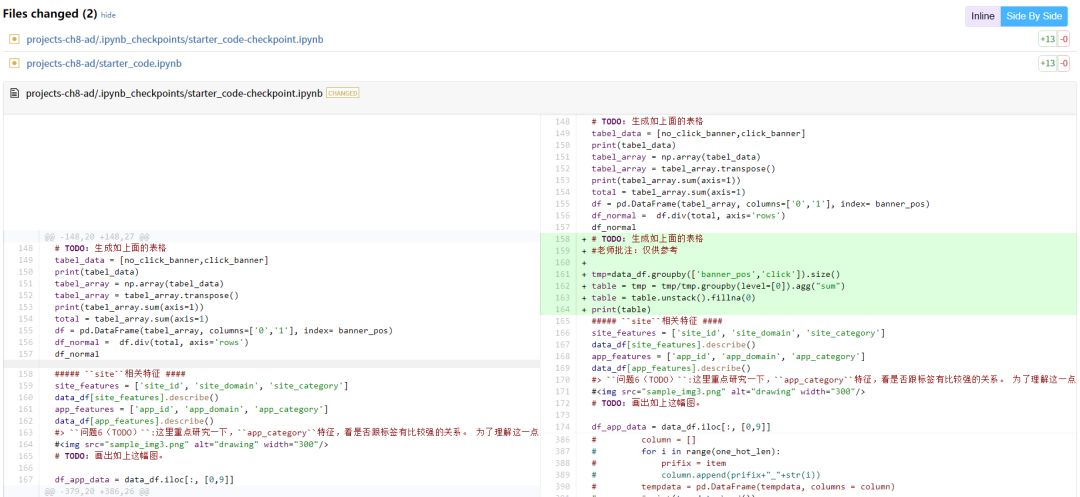This screenshot has height=497, width=1080.
Task: Click the CHANGED label badge
Action: click(342, 93)
